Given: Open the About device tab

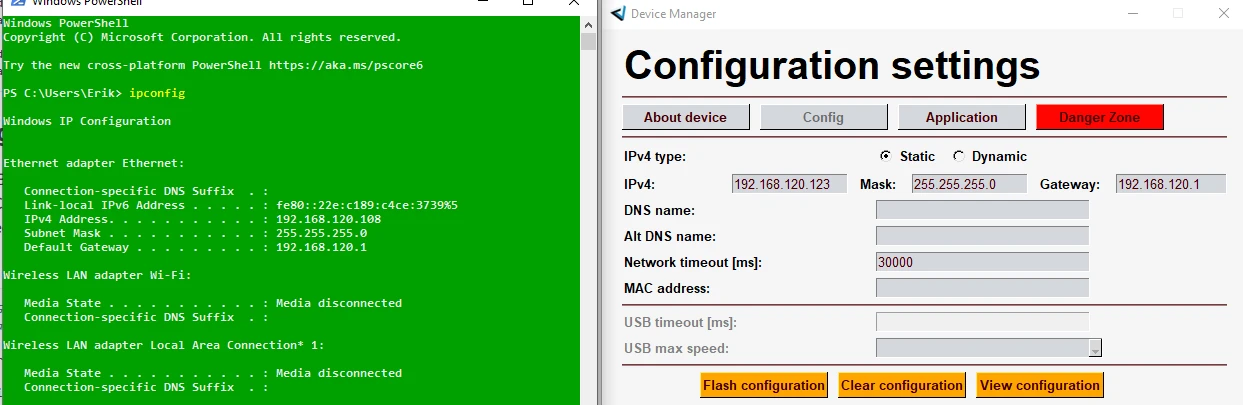Looking at the screenshot, I should 685,117.
